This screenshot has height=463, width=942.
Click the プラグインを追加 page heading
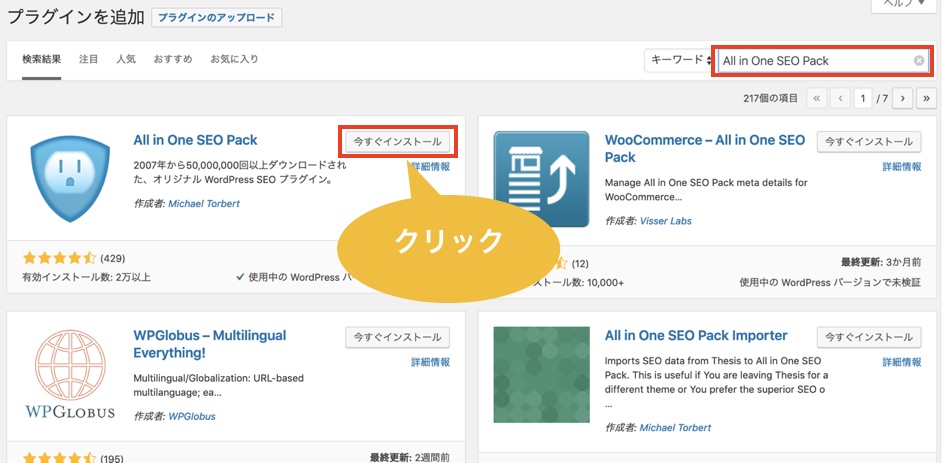click(x=75, y=17)
